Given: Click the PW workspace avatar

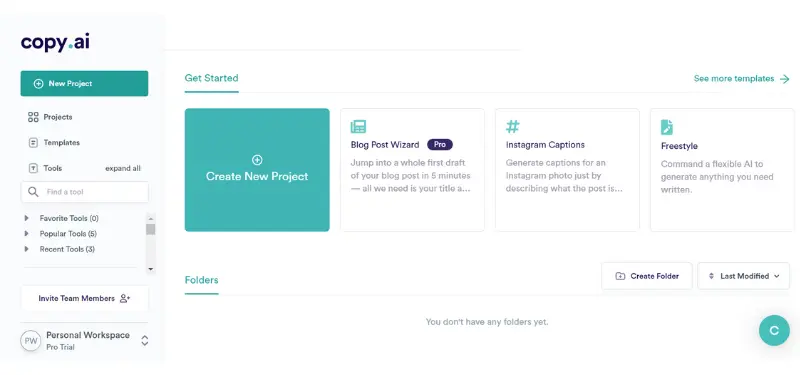Looking at the screenshot, I should click(x=31, y=340).
